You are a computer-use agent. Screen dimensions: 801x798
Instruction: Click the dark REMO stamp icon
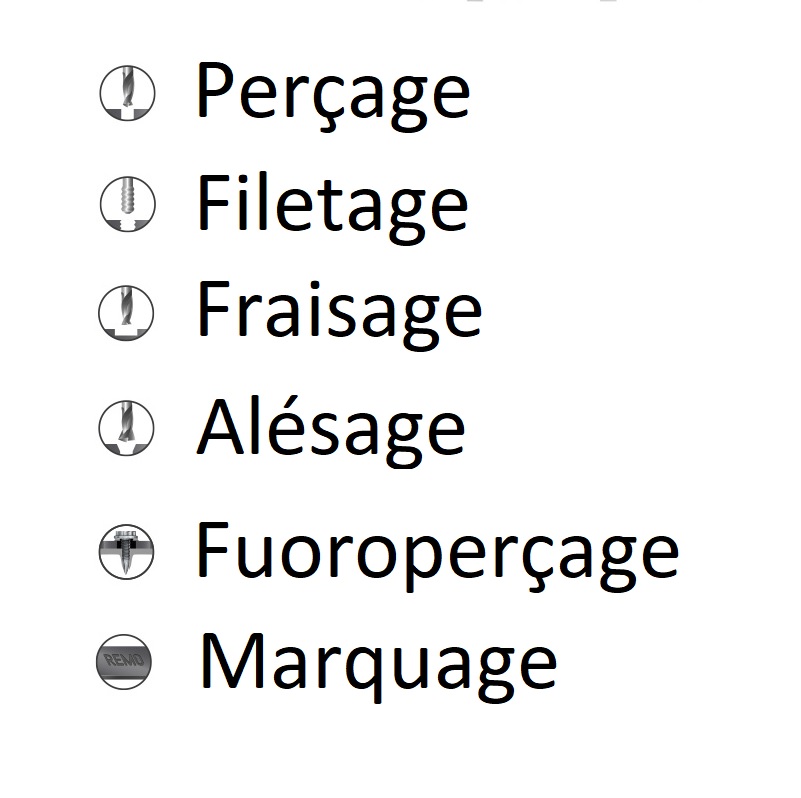point(124,662)
